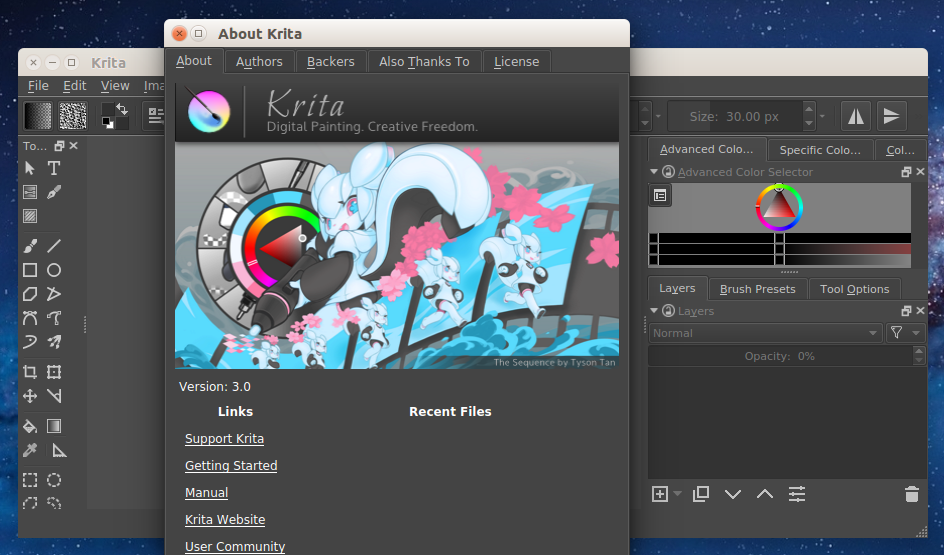Toggle horizontal mirror mode button
The width and height of the screenshot is (944, 555).
(856, 116)
